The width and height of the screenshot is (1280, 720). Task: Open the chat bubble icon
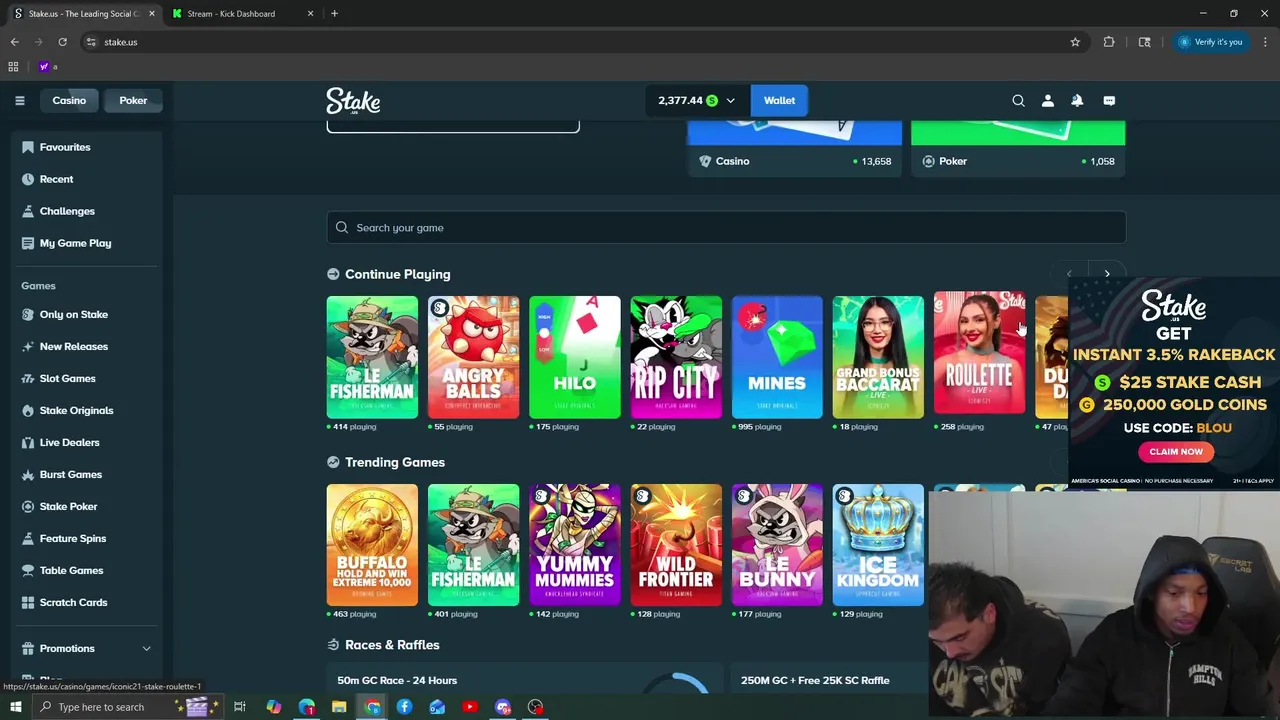pyautogui.click(x=1108, y=100)
